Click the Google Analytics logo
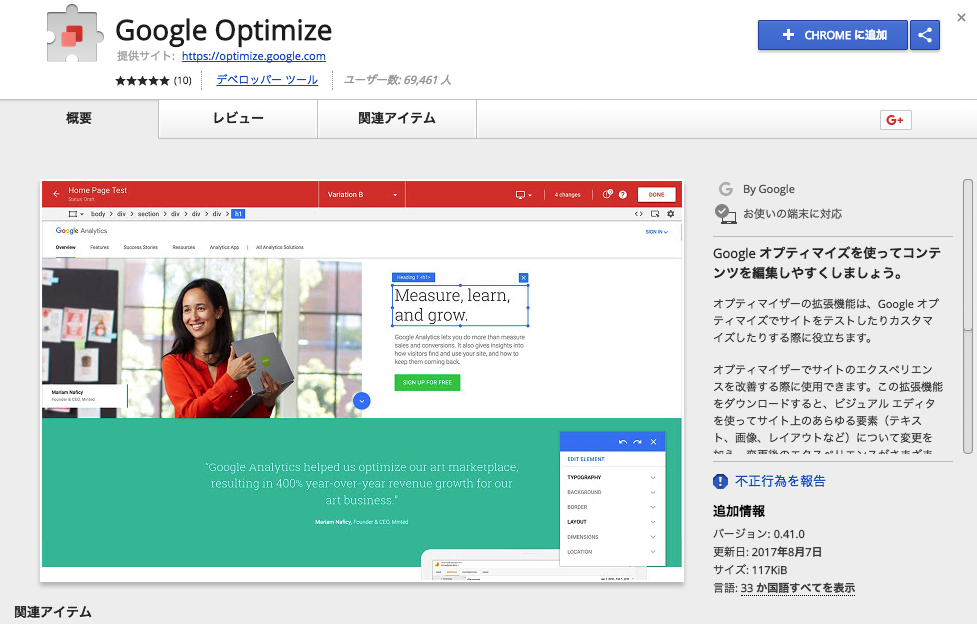The width and height of the screenshot is (977, 624). pos(82,231)
